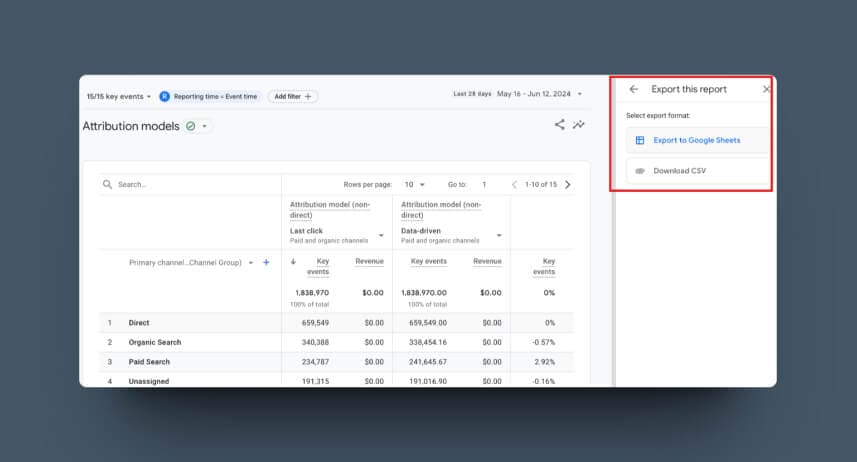Go to the previous page of table rows
Viewport: 857px width, 462px height.
514,184
